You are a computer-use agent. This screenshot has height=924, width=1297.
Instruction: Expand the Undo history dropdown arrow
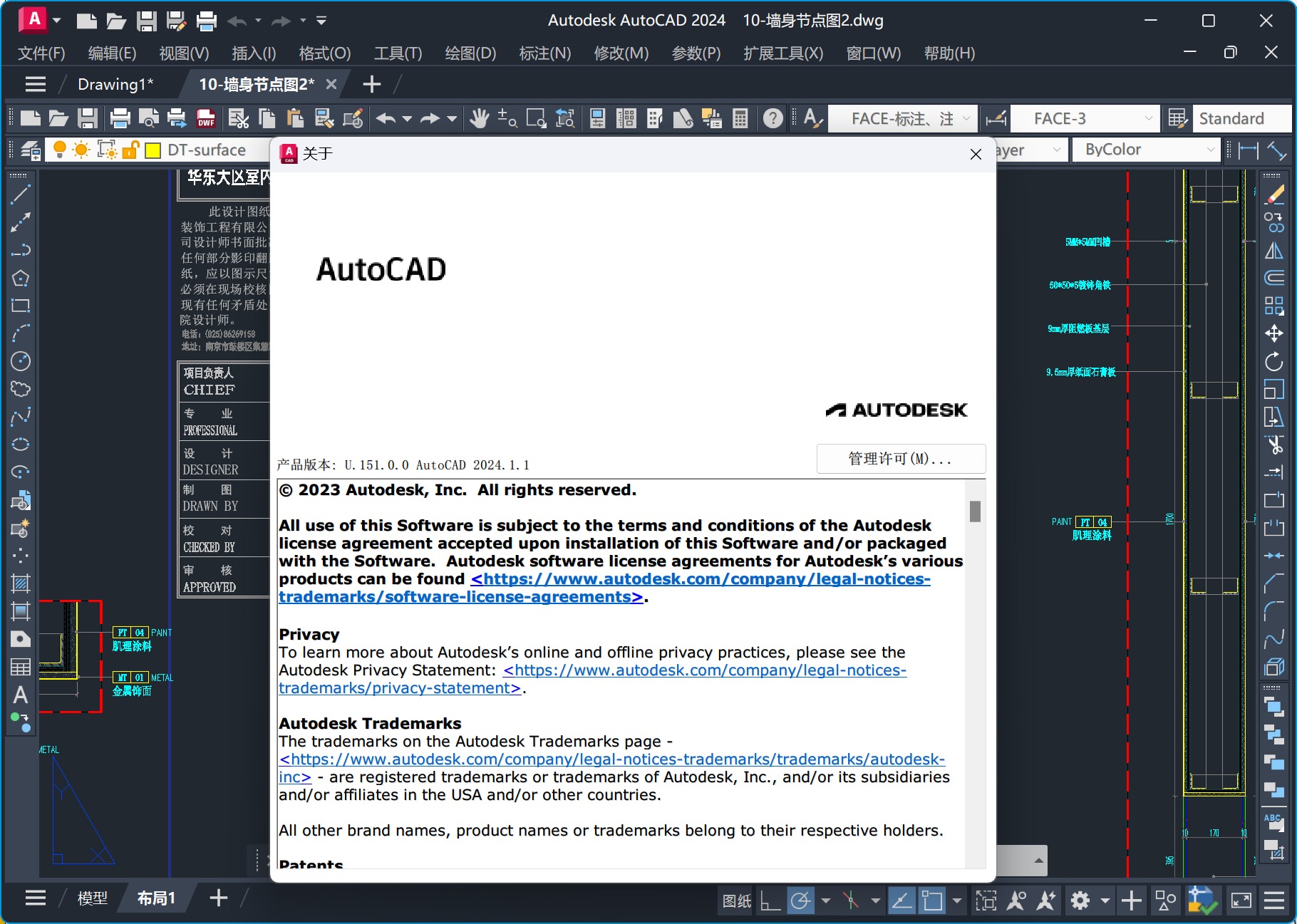click(407, 118)
